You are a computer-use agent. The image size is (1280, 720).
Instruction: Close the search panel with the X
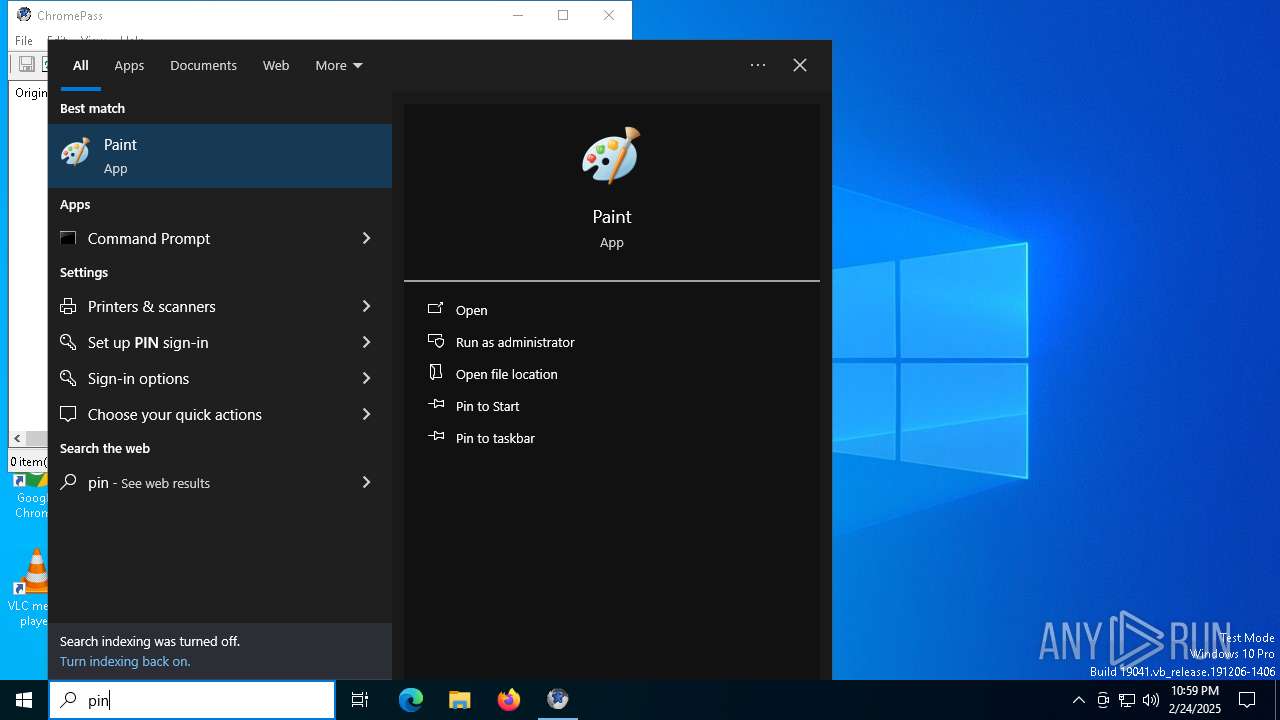(x=800, y=65)
